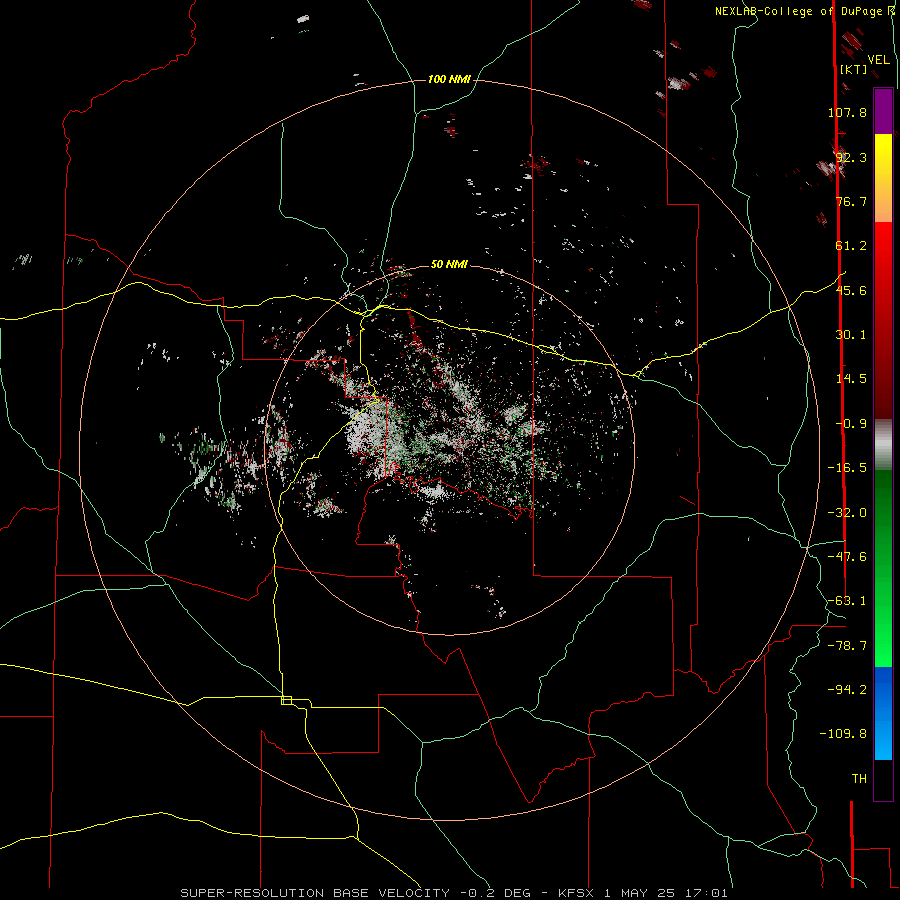The width and height of the screenshot is (900, 900).
Task: Select the 107.8 value on velocity scale
Action: (847, 112)
